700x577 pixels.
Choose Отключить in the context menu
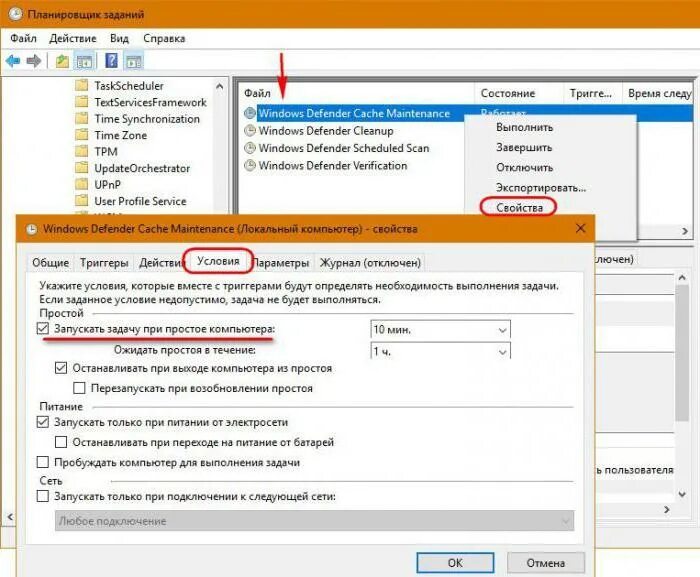coord(525,167)
